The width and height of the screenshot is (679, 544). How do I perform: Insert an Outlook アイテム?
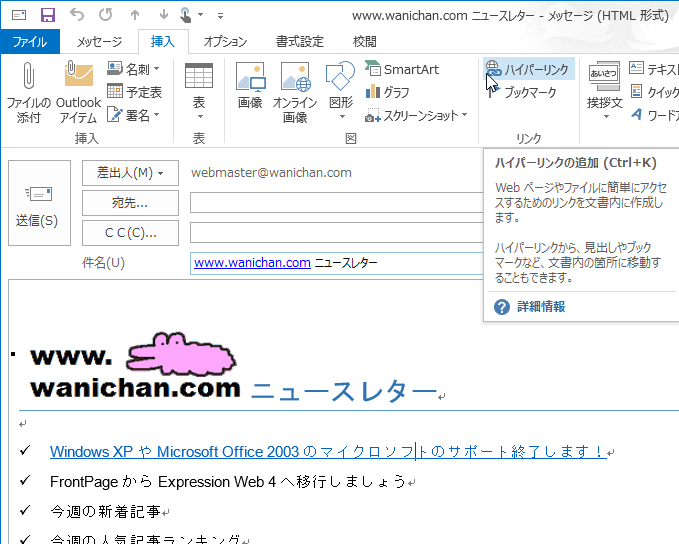tap(78, 92)
